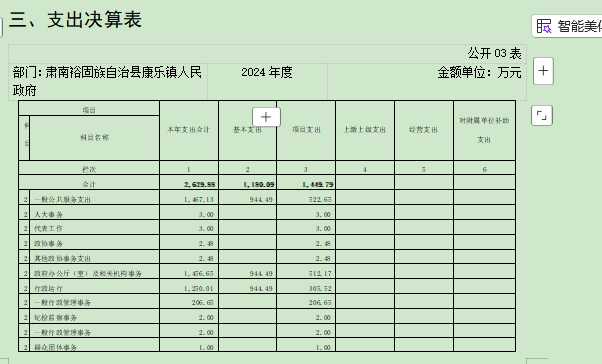
Task: Select the 上缴上级支出 column header
Action: [365, 131]
